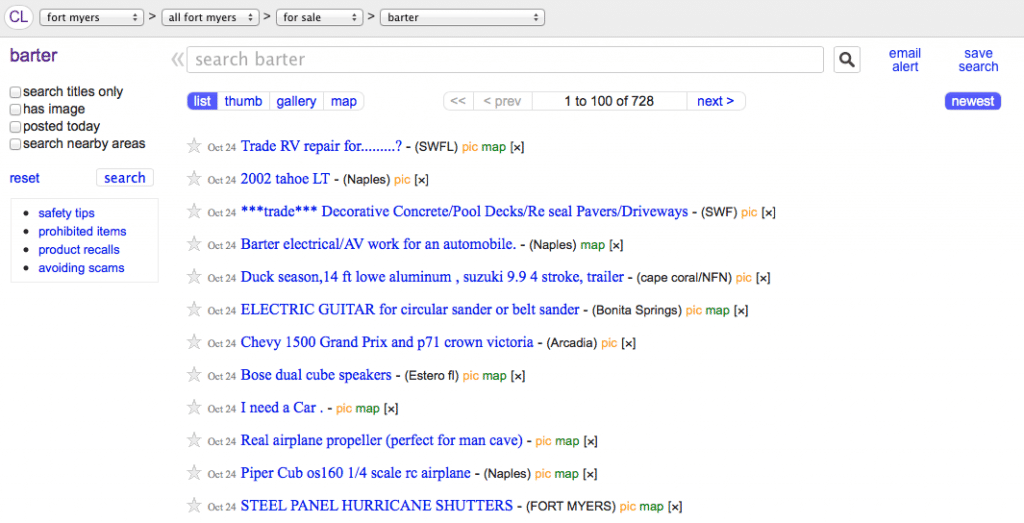Screen dimensions: 1024x523
Task: Open avoiding scams link
Action: pyautogui.click(x=81, y=268)
